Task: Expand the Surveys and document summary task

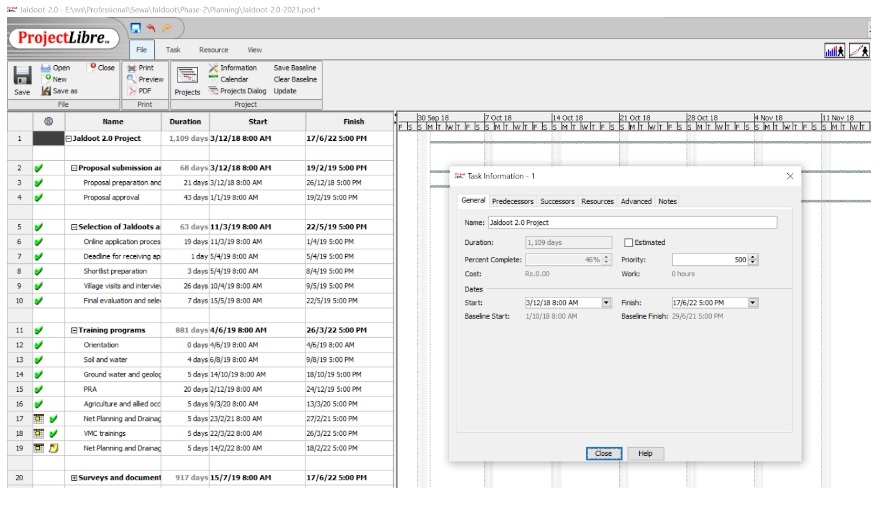Action: [x=74, y=478]
